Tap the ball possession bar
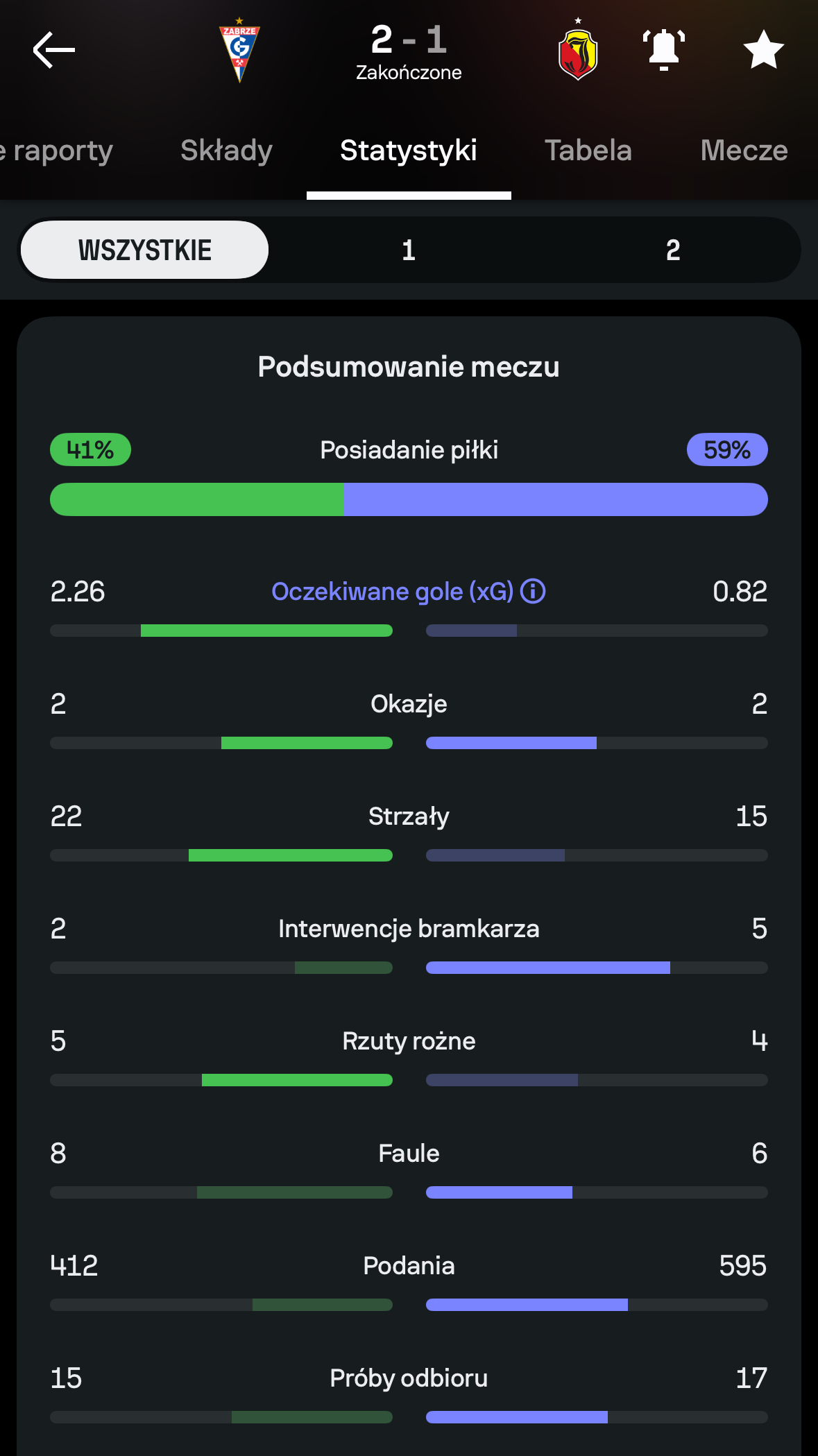Image resolution: width=818 pixels, height=1456 pixels. coord(409,499)
